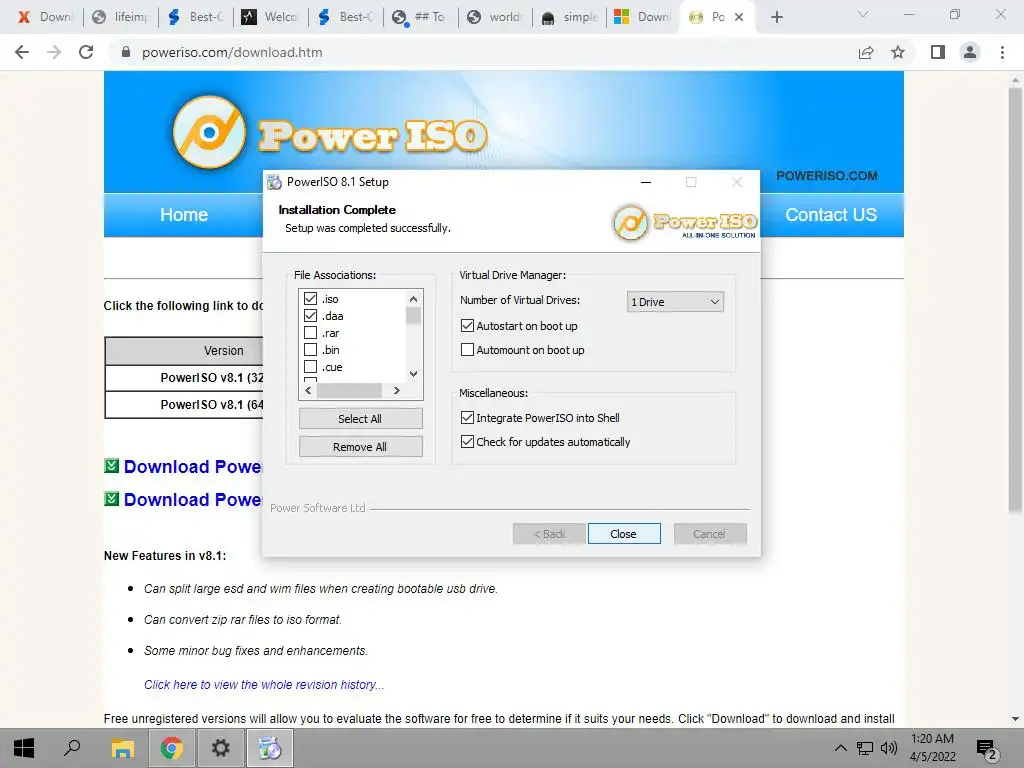This screenshot has width=1024, height=768.
Task: Open the notification center icon
Action: click(987, 750)
